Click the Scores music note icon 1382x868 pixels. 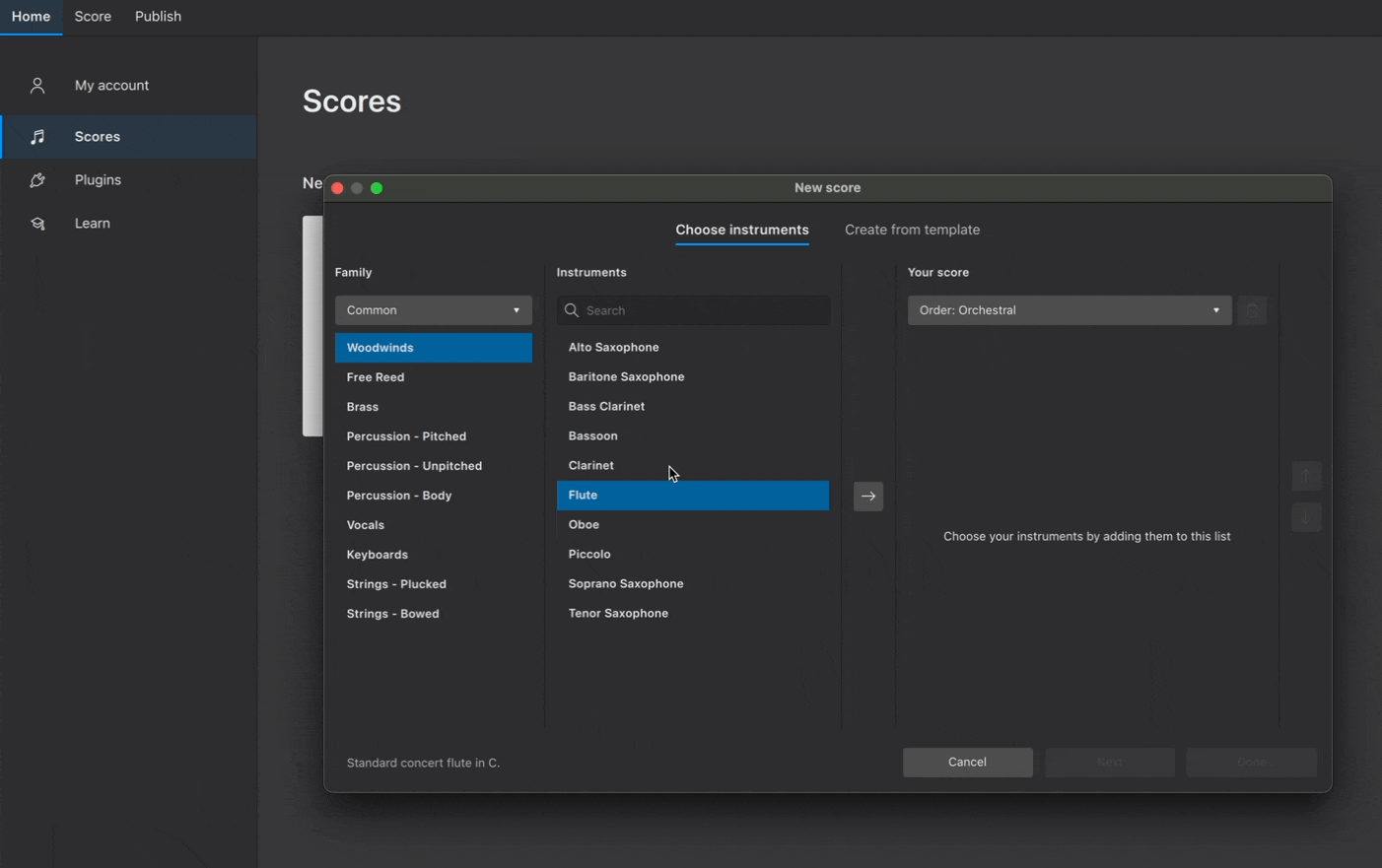(x=36, y=137)
